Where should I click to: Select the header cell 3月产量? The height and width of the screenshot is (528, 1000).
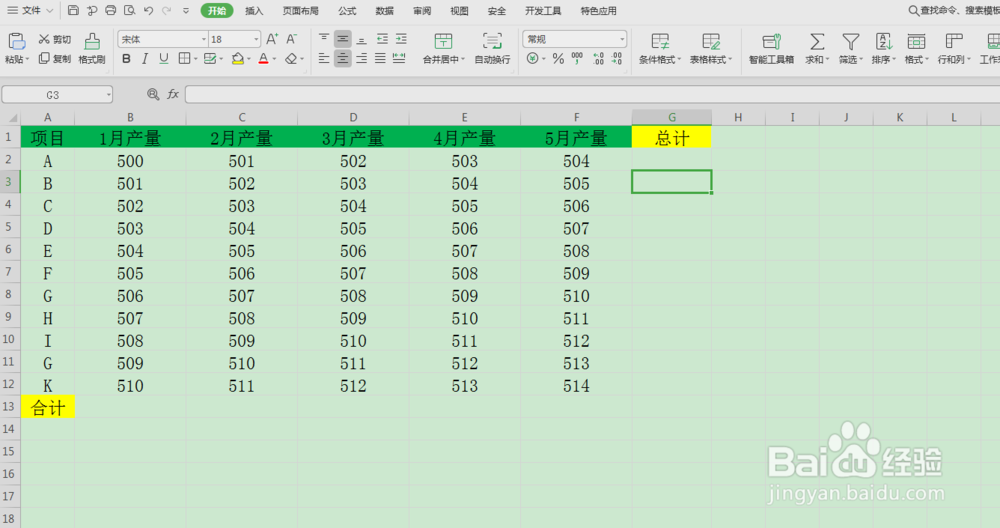[353, 137]
